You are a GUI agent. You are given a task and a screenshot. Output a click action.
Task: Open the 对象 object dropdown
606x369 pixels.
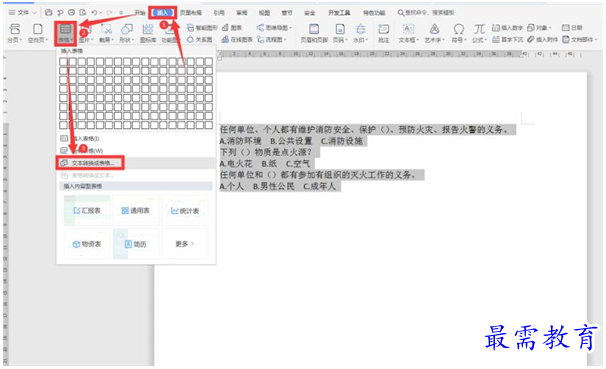[539, 28]
